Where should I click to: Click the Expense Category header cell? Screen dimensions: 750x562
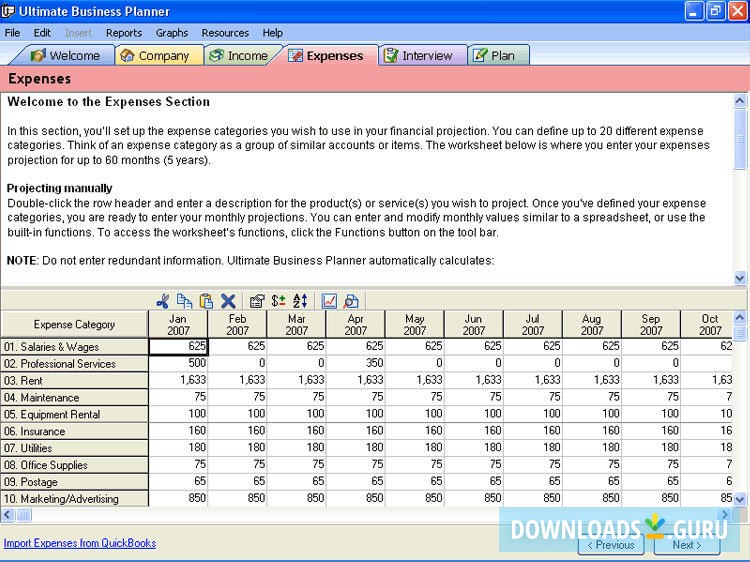pyautogui.click(x=75, y=324)
